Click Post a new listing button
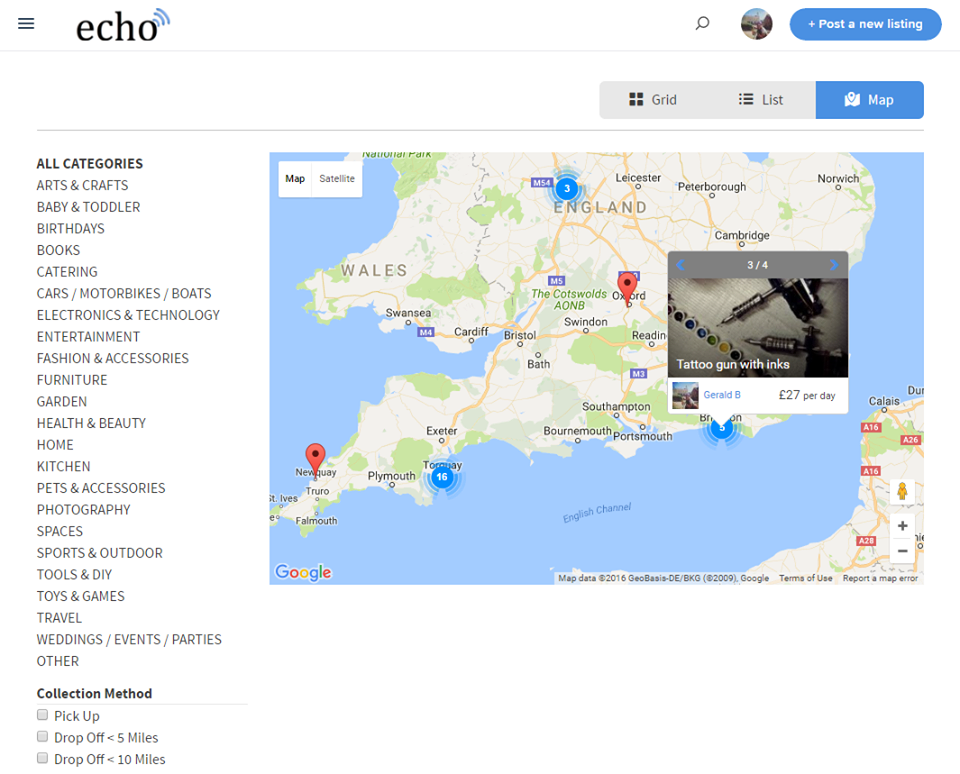Viewport: 960px width, 774px height. [865, 24]
